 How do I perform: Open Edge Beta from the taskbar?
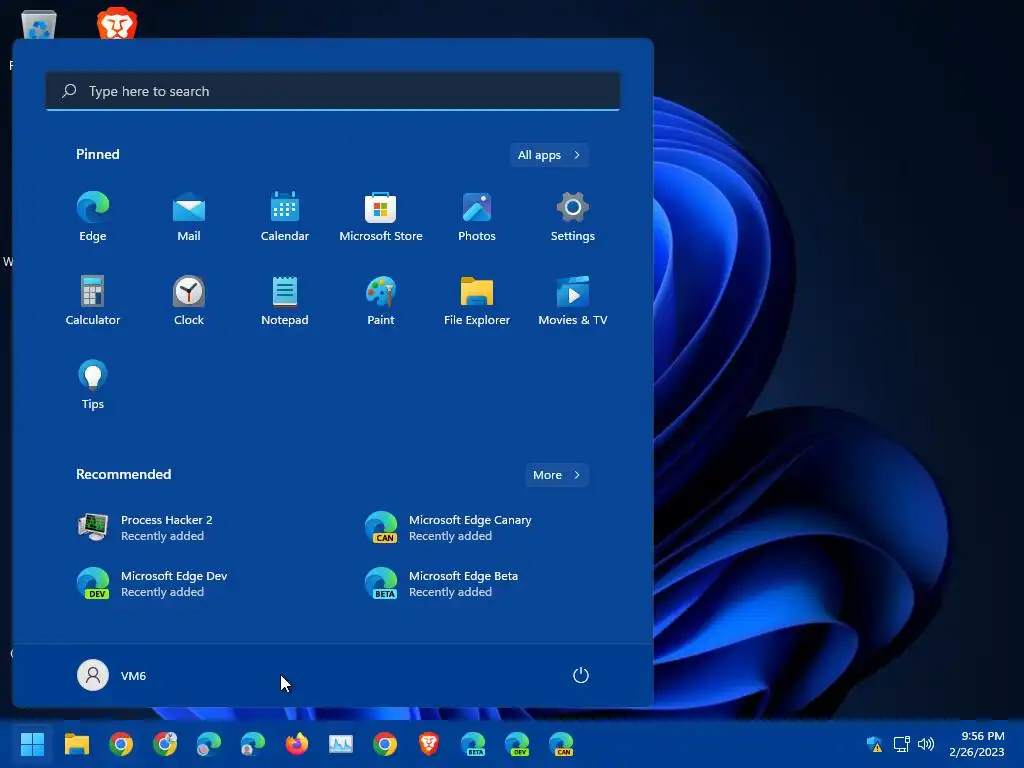[x=473, y=744]
